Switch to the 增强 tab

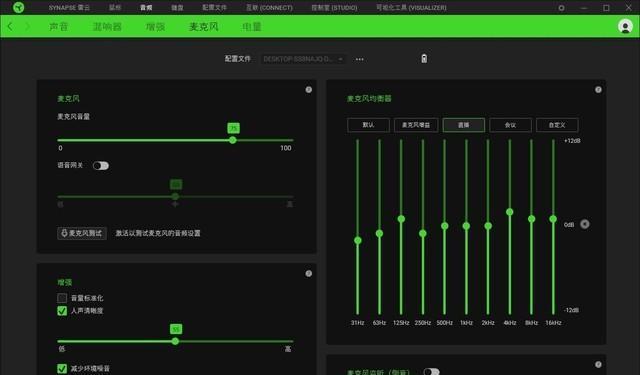click(156, 27)
